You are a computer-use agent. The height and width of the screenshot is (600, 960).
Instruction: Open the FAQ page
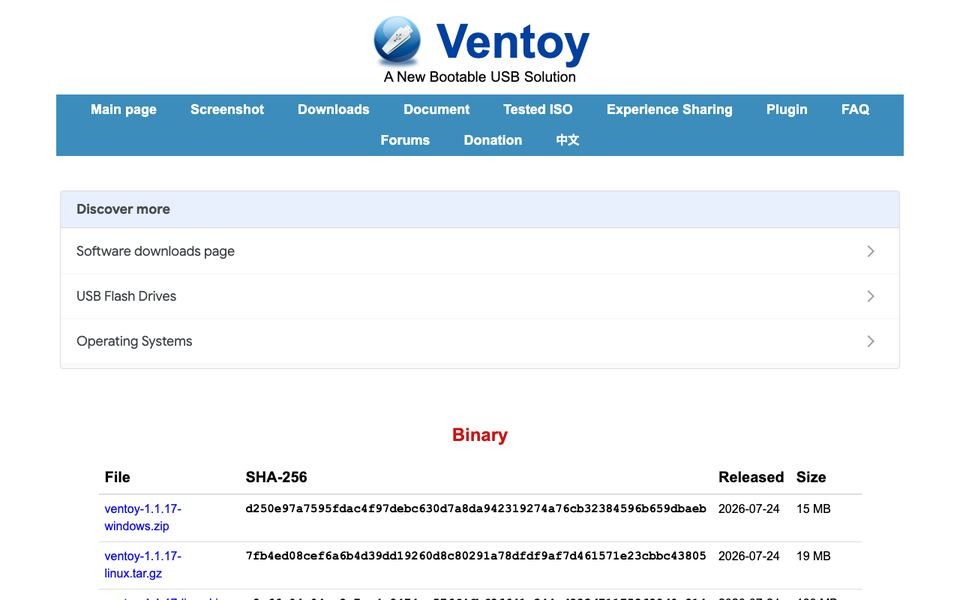855,110
